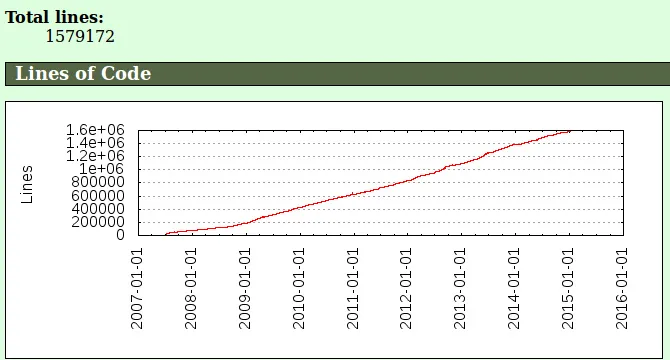Click the 600000 y-axis tick label

[98, 196]
